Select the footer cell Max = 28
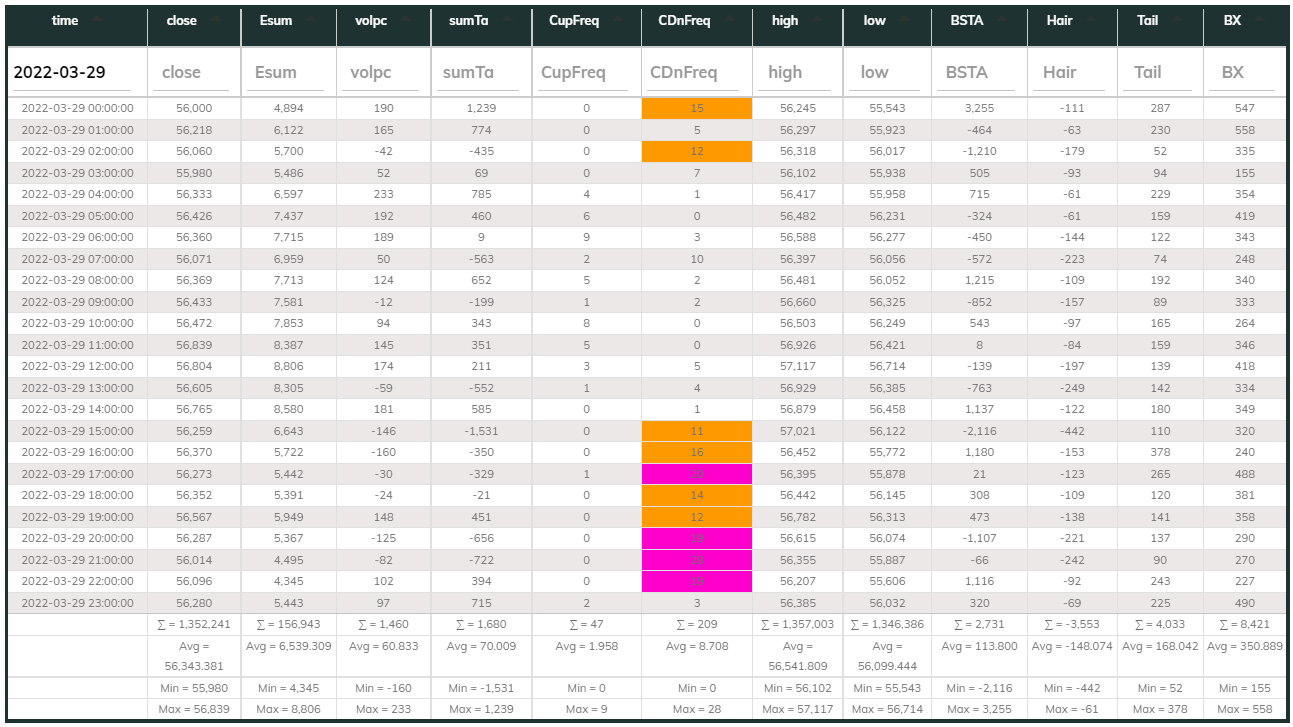This screenshot has height=727, width=1293. (x=697, y=709)
